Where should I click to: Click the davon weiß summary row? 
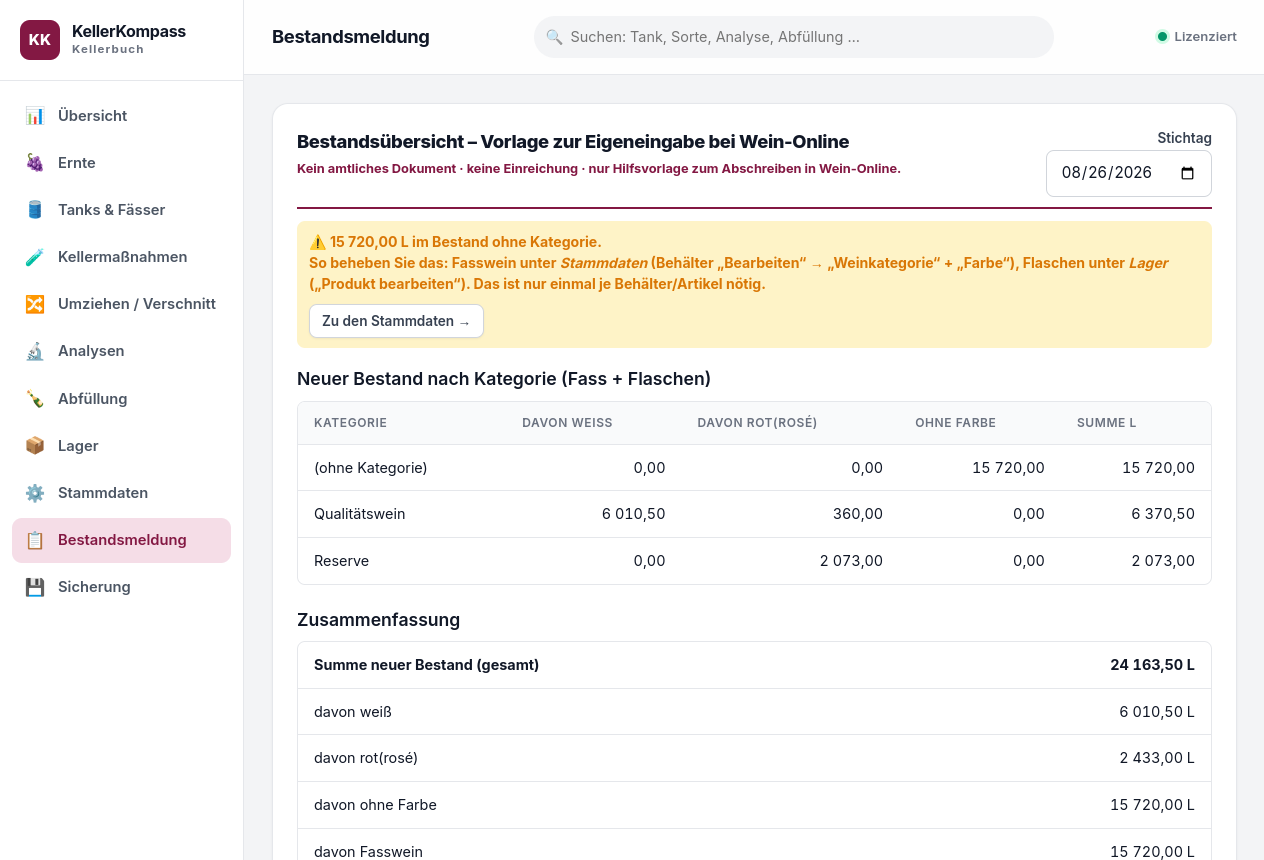tap(754, 712)
